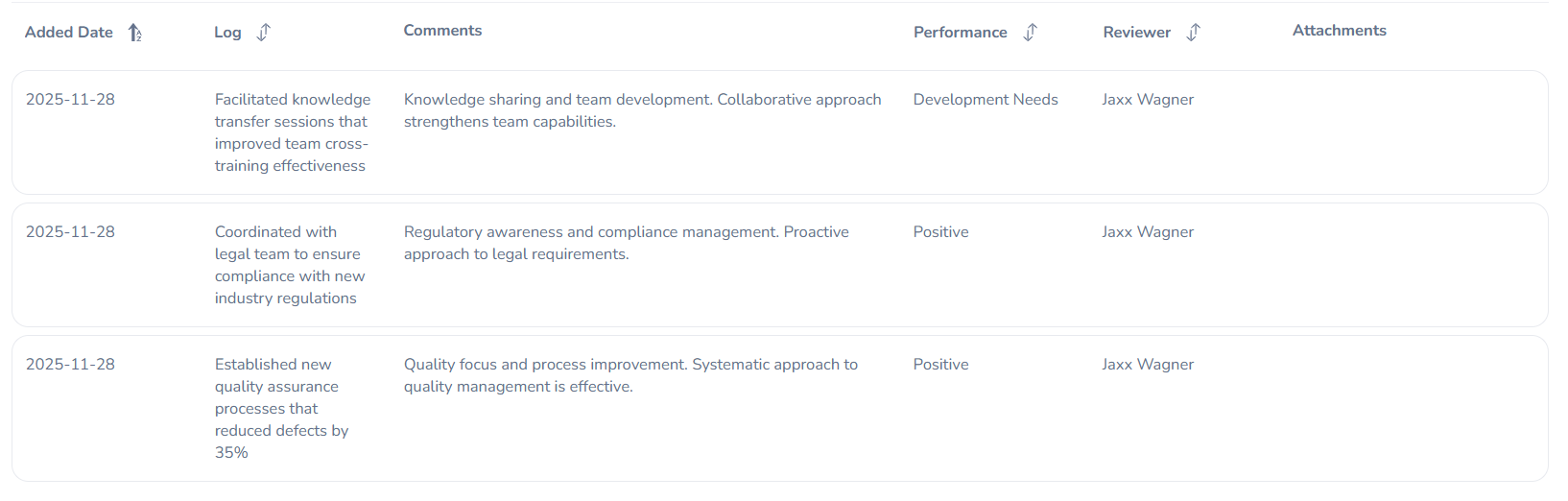Click the Attachments column header
This screenshot has width=1568, height=501.
tap(1339, 31)
